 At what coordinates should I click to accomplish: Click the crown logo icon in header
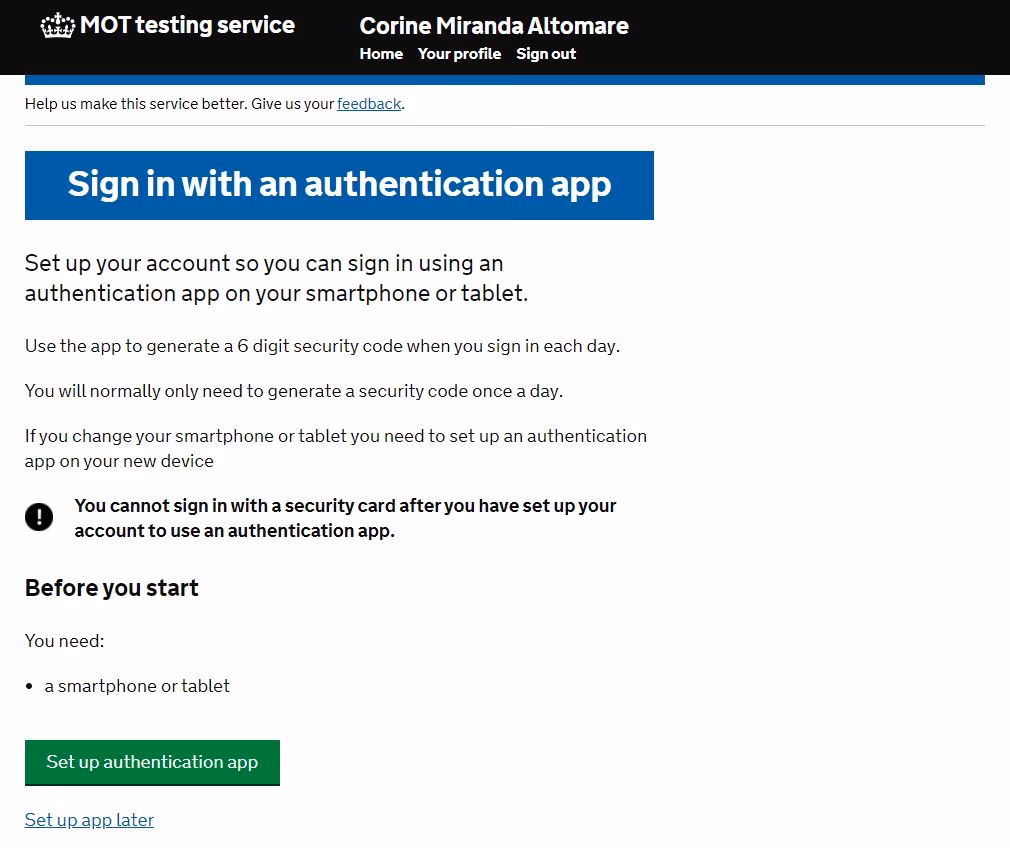point(57,26)
